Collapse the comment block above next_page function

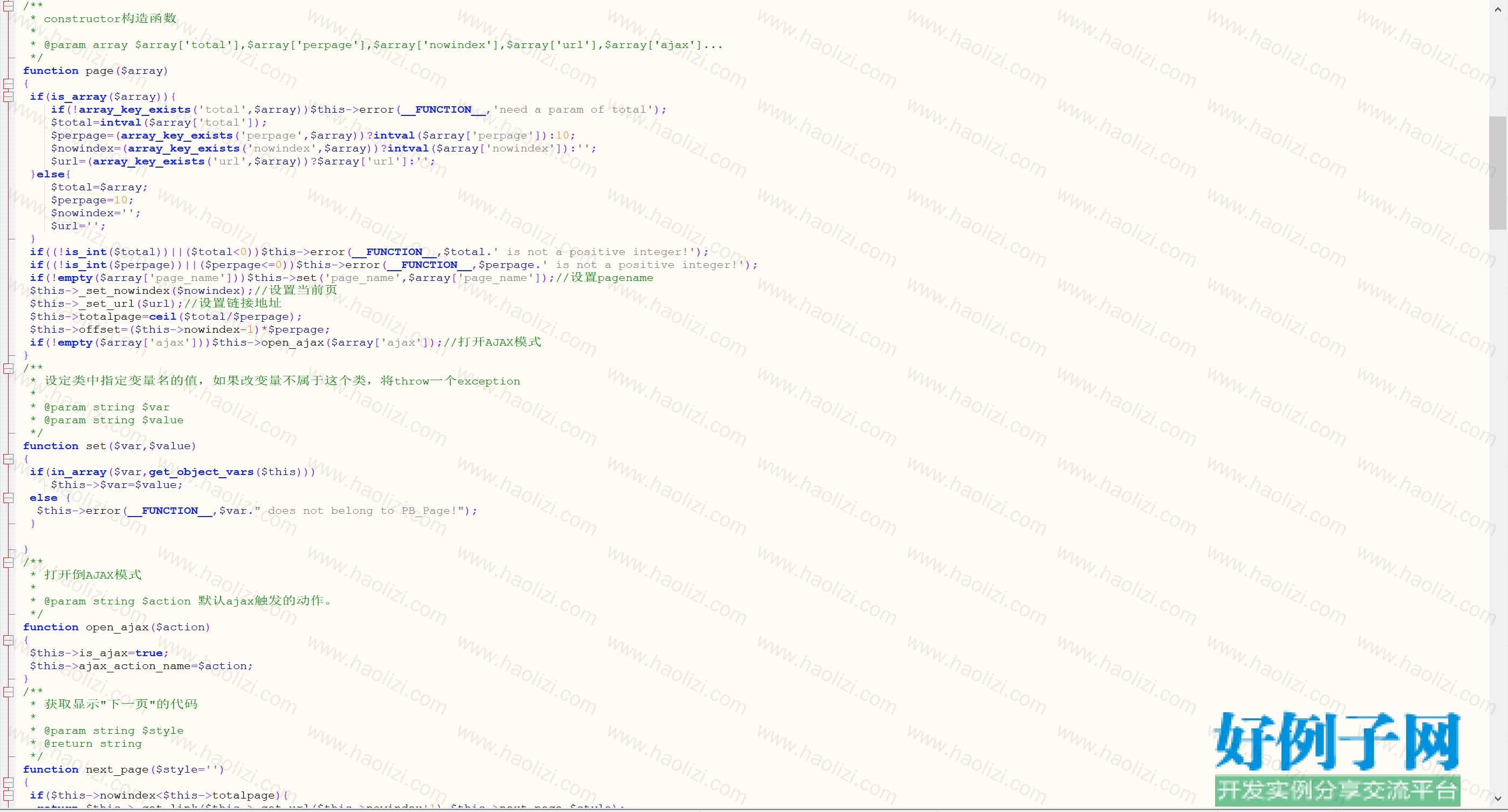pos(8,691)
